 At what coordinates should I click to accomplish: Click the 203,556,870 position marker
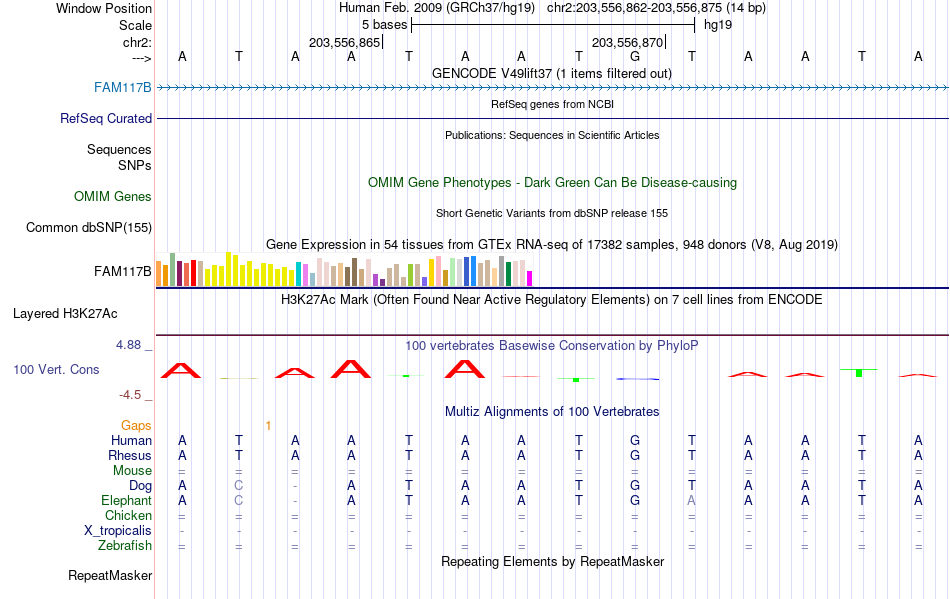(x=627, y=42)
